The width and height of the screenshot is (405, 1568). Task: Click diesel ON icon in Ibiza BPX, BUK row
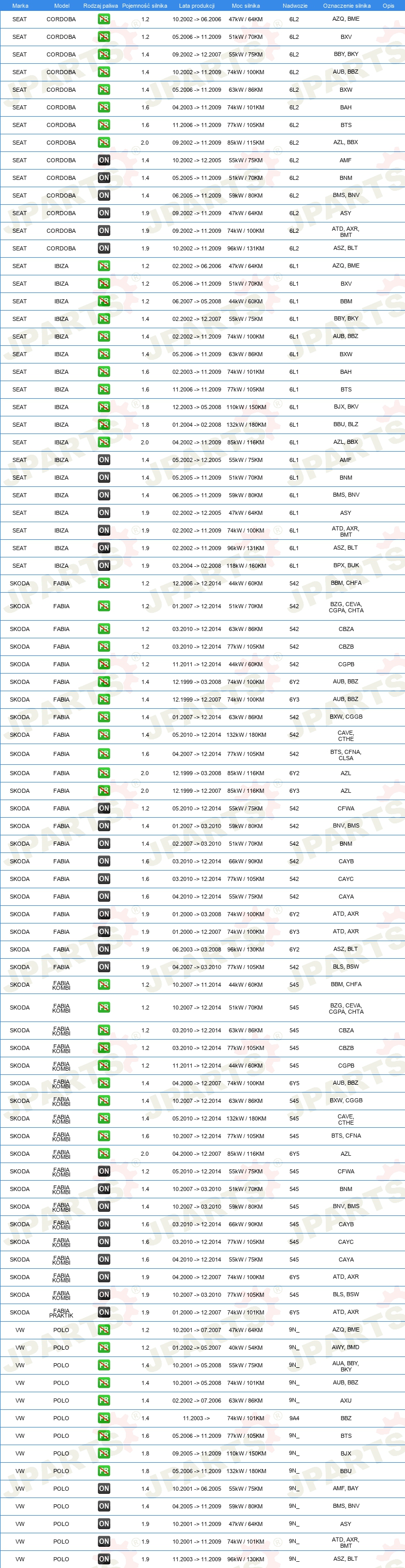point(104,566)
